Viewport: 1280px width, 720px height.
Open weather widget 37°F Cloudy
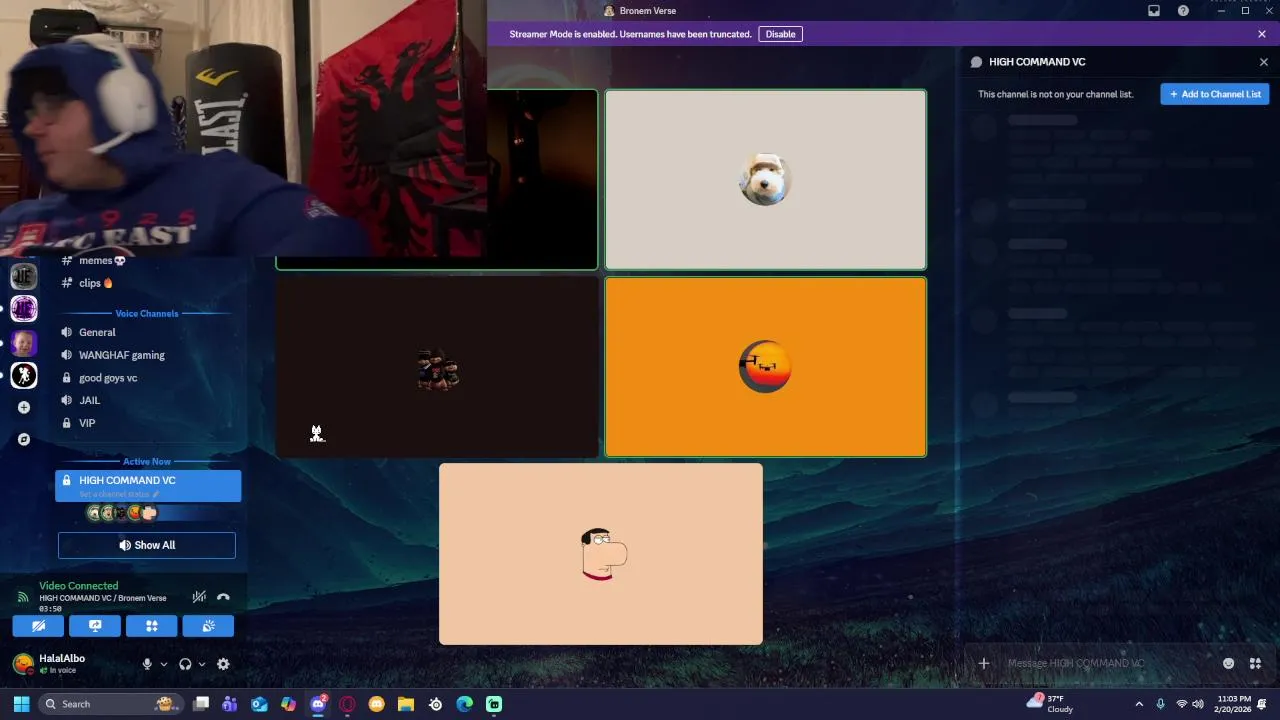tap(1051, 704)
